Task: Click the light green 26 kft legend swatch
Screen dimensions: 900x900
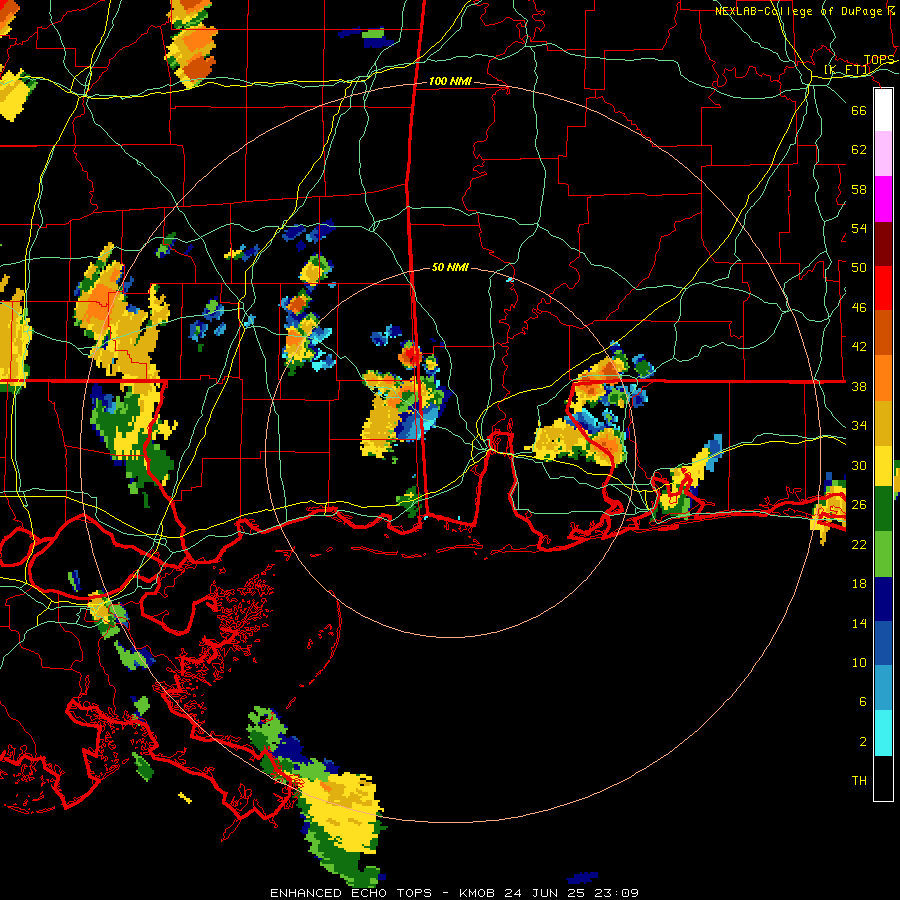Action: (883, 554)
